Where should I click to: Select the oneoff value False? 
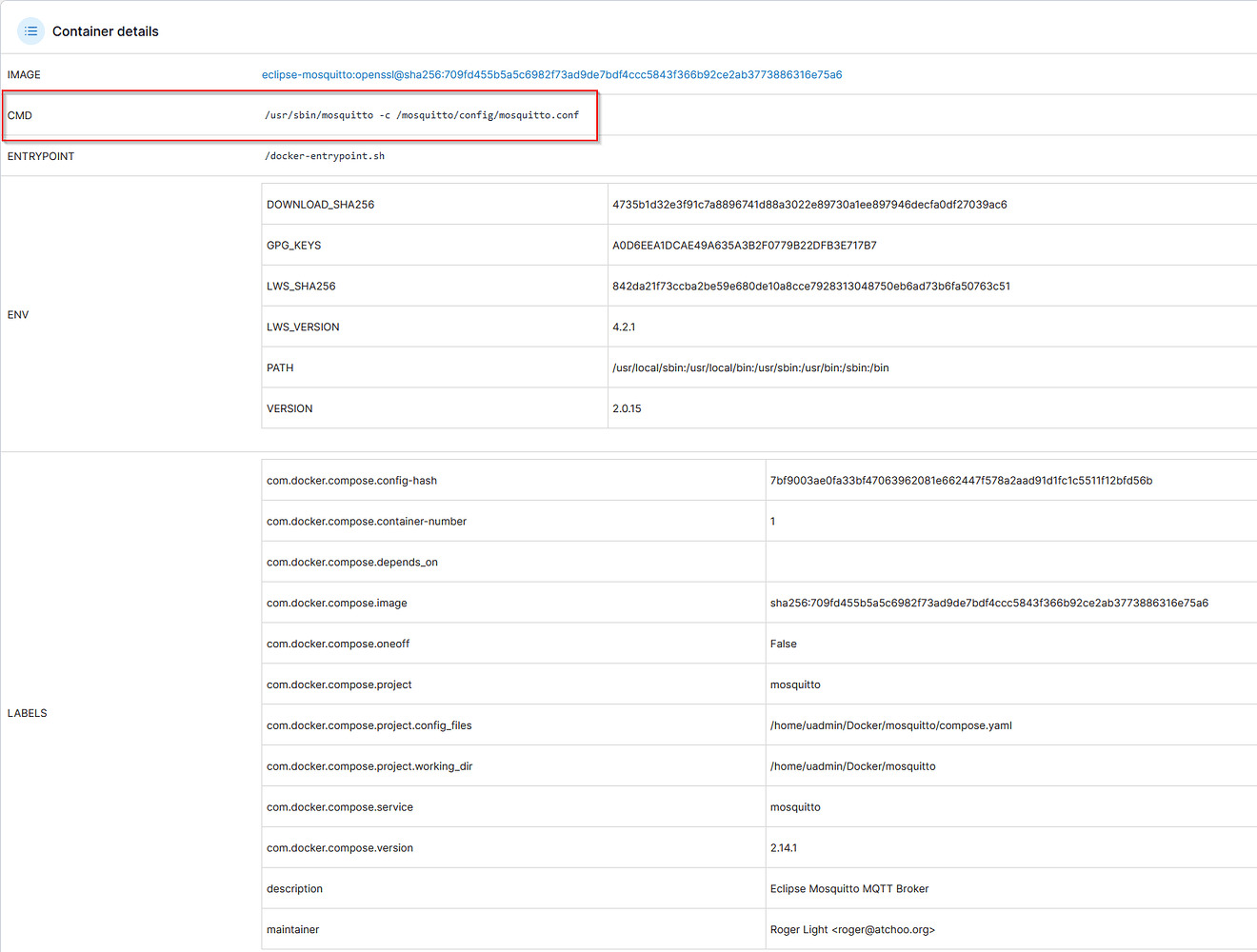(784, 645)
